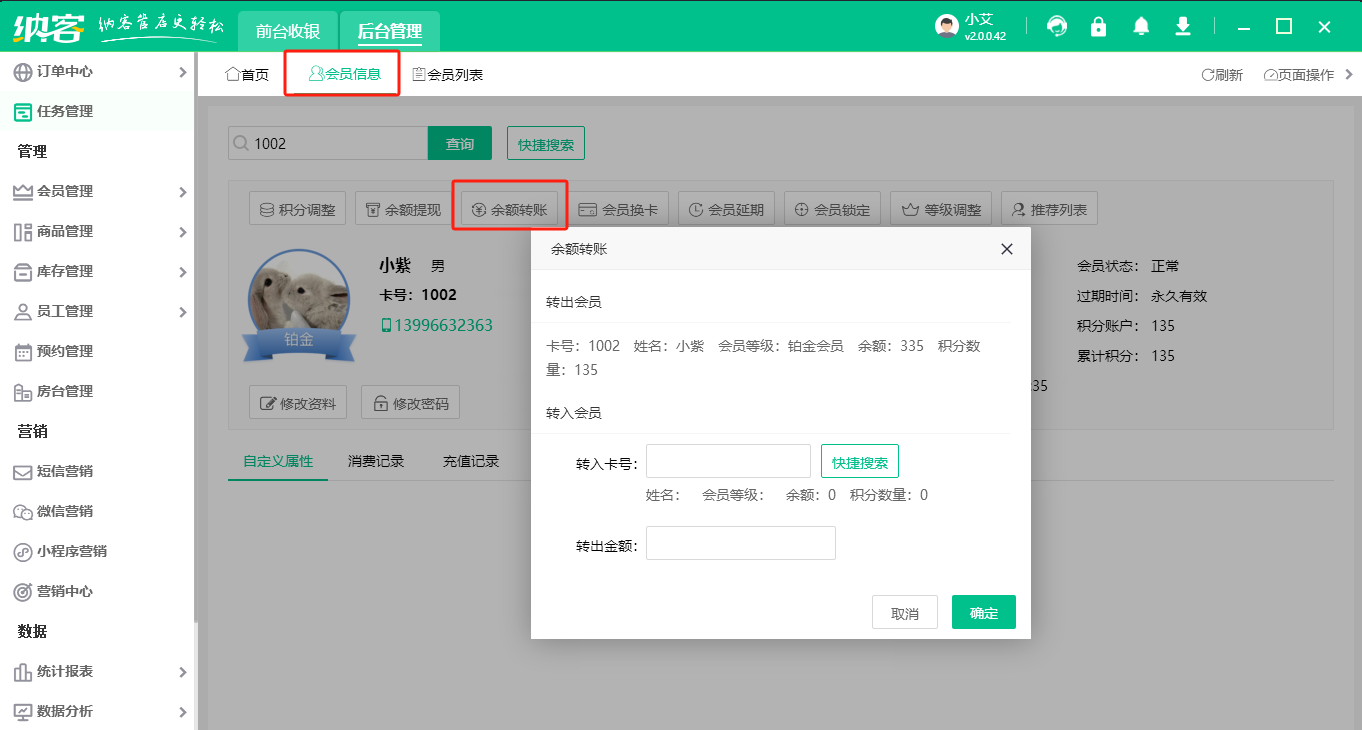The width and height of the screenshot is (1362, 730).
Task: Switch to the 前台收银 tab
Action: click(287, 31)
